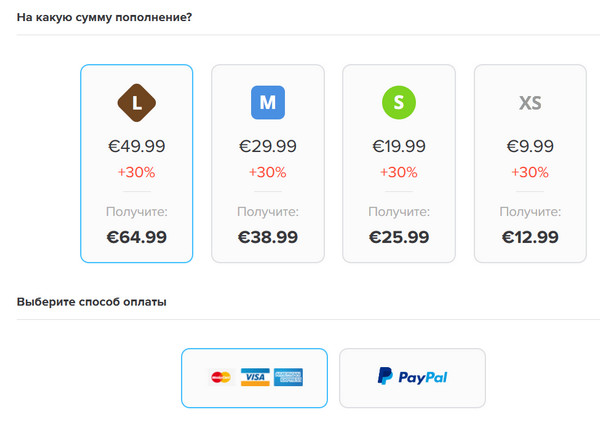Click the brown L package icon
The image size is (600, 422).
137,102
